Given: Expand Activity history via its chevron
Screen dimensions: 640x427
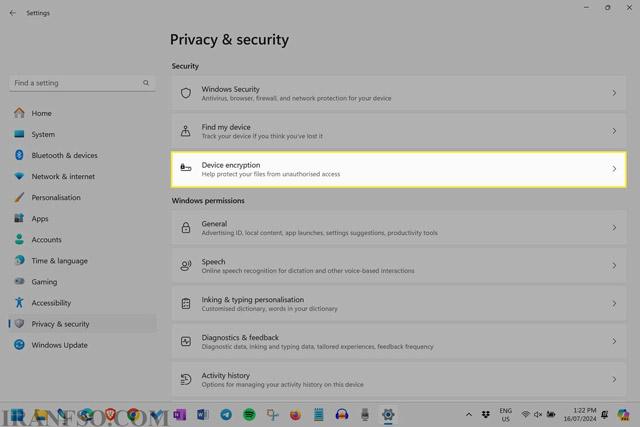Looking at the screenshot, I should pyautogui.click(x=614, y=379).
